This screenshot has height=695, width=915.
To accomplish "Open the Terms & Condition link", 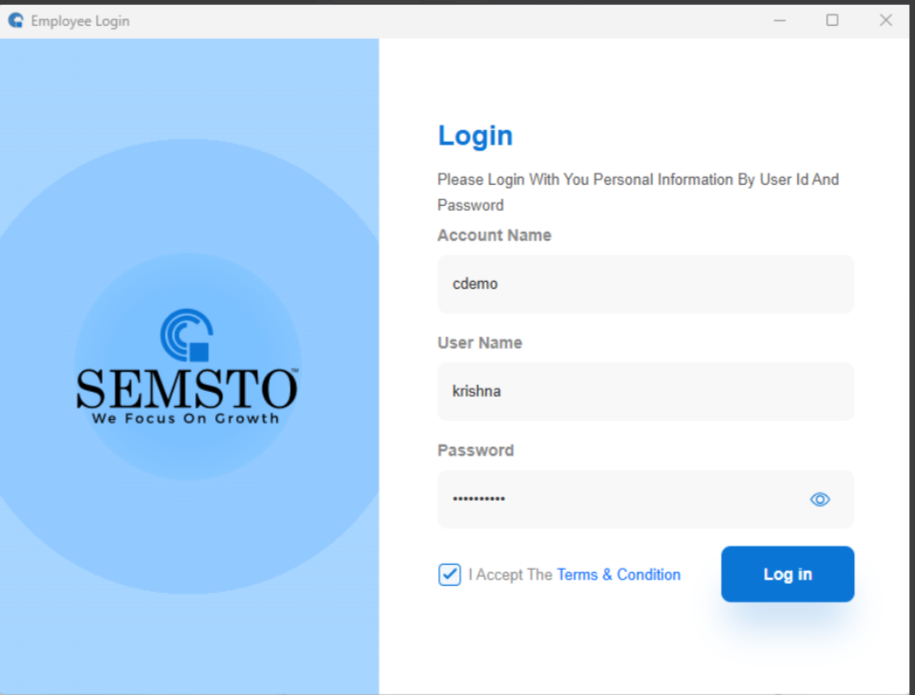I will [619, 575].
